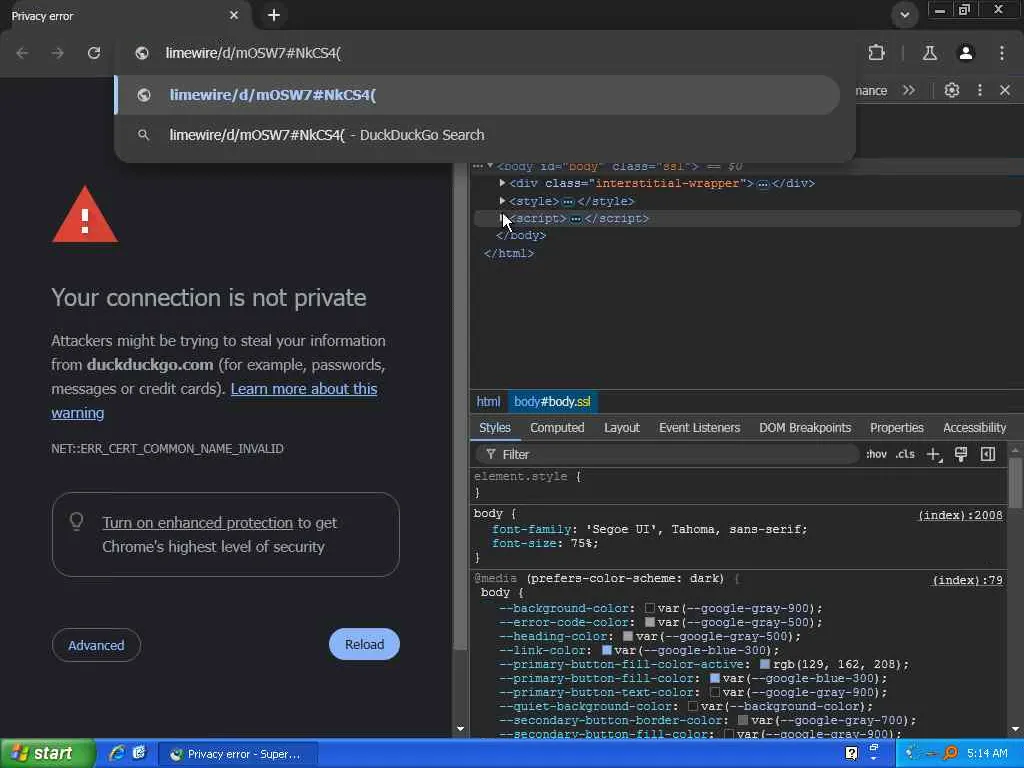Open the Chrome Labs flask icon
Viewport: 1024px width, 768px height.
pyautogui.click(x=929, y=53)
